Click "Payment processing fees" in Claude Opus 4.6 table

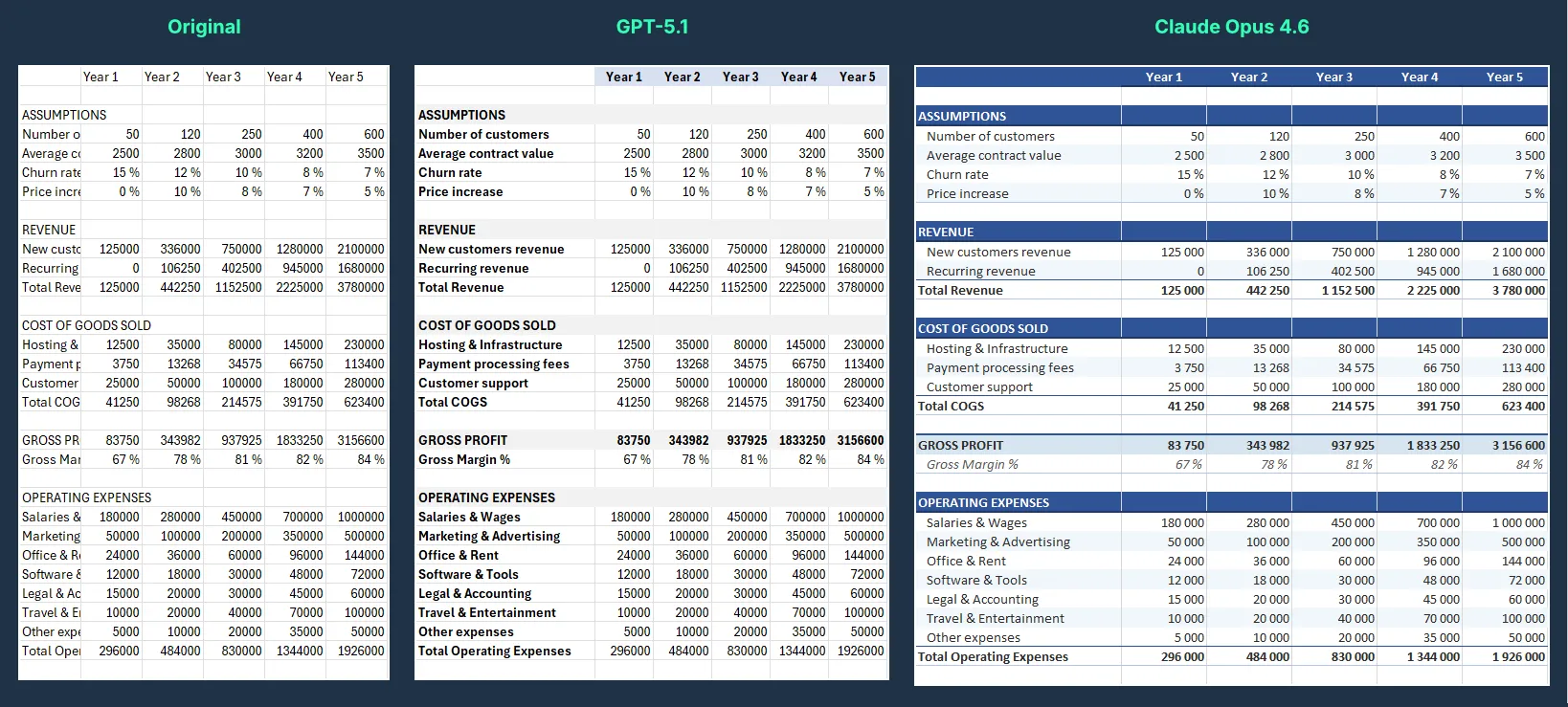[x=1000, y=367]
